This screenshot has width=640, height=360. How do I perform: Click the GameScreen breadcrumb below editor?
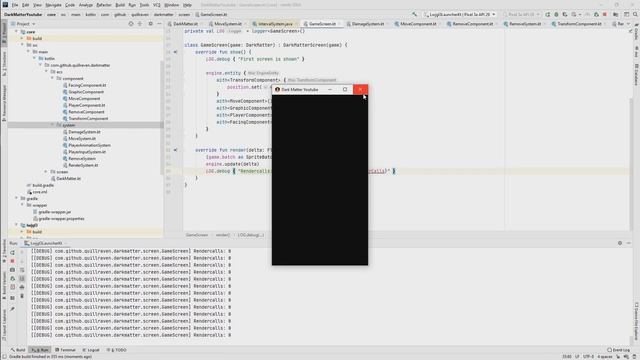pos(197,235)
